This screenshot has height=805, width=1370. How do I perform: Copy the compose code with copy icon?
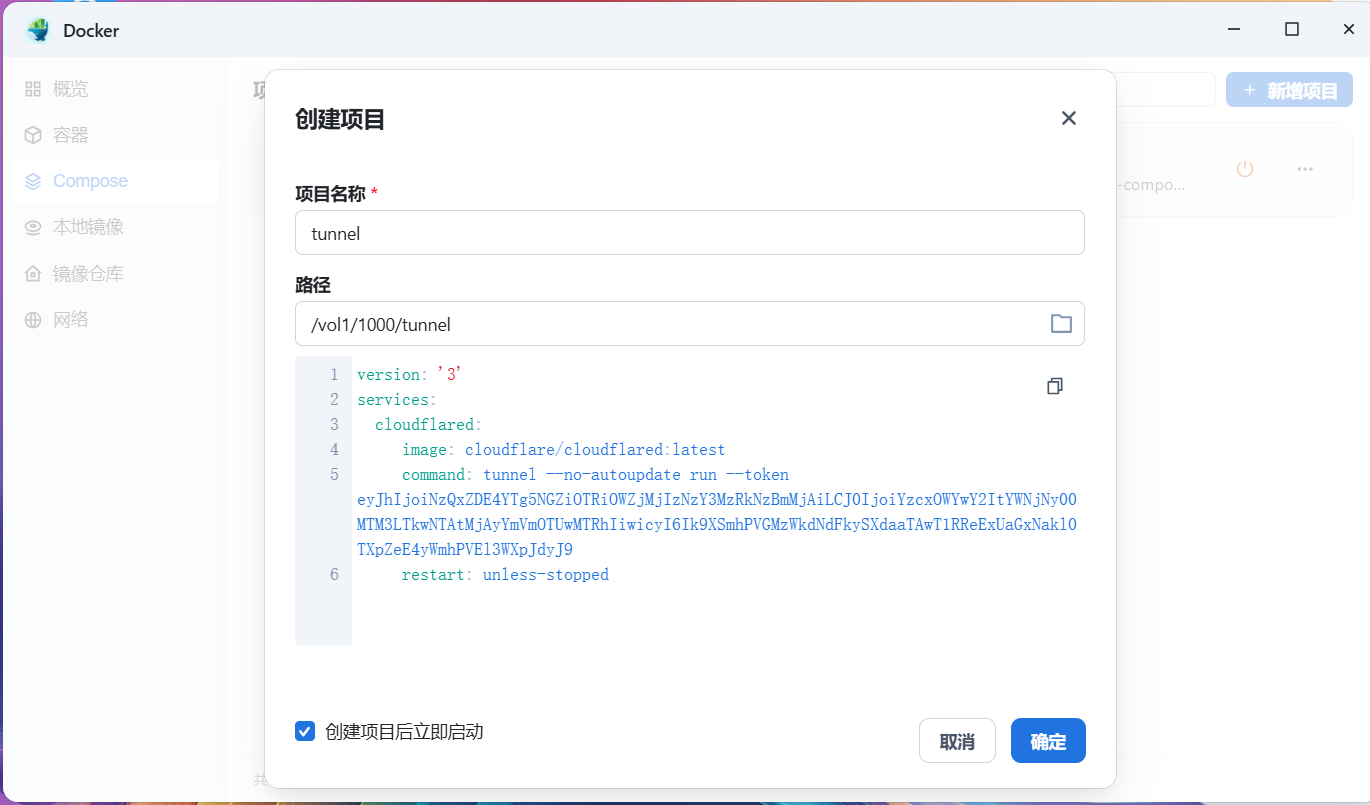1054,386
